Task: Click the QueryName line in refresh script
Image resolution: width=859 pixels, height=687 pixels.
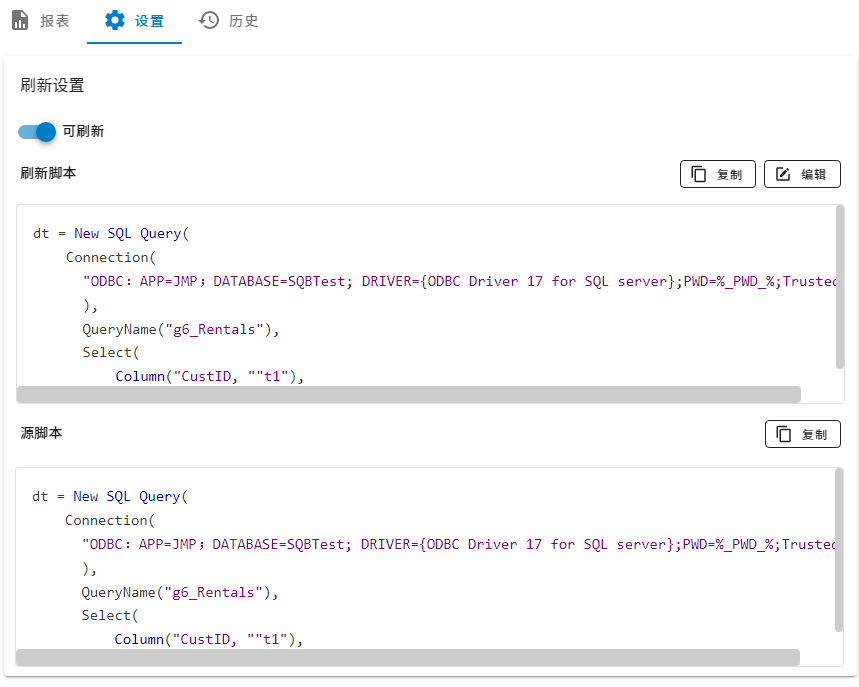Action: pos(181,329)
